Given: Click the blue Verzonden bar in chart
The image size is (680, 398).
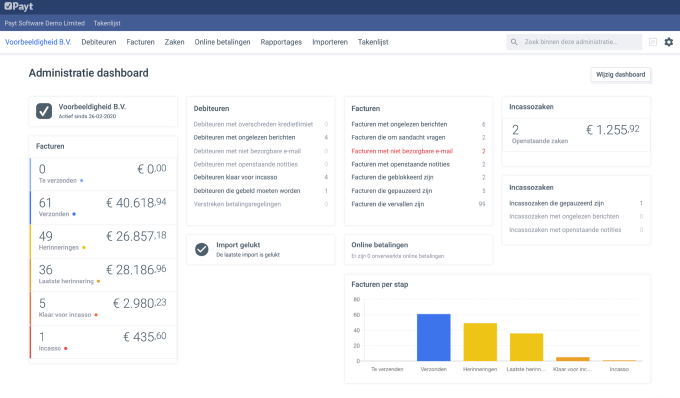Looking at the screenshot, I should click(x=434, y=337).
